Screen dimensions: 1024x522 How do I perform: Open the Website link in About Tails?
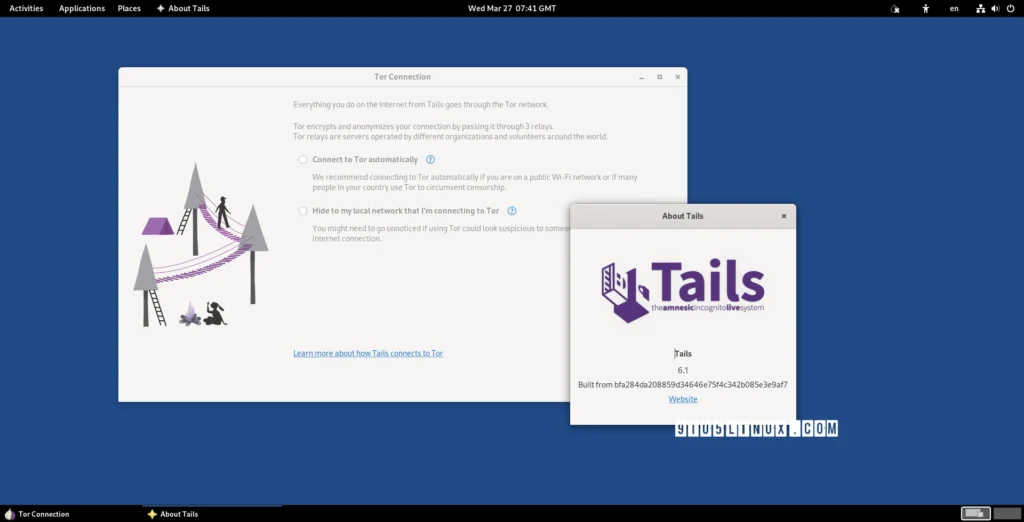[x=682, y=399]
